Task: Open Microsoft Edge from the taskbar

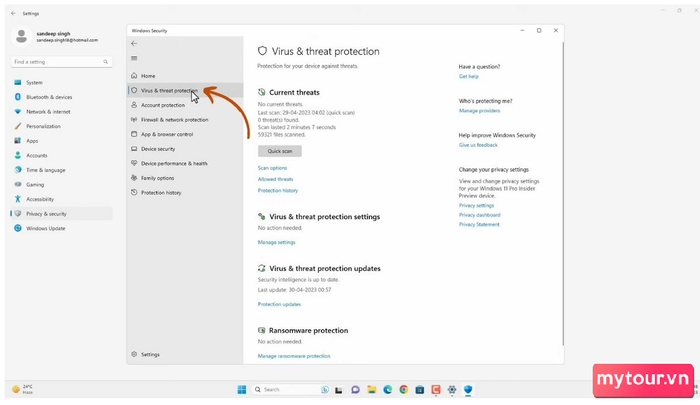Action: click(388, 390)
